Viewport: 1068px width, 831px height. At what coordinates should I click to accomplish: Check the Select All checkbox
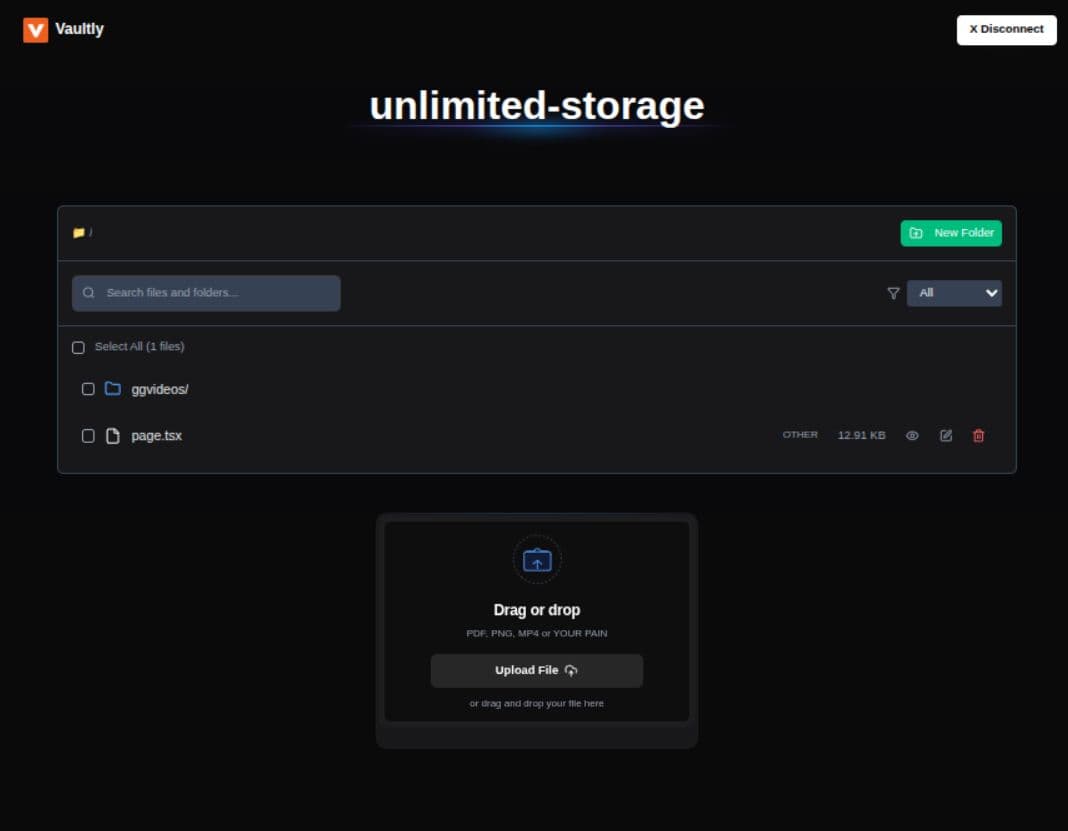coord(79,346)
